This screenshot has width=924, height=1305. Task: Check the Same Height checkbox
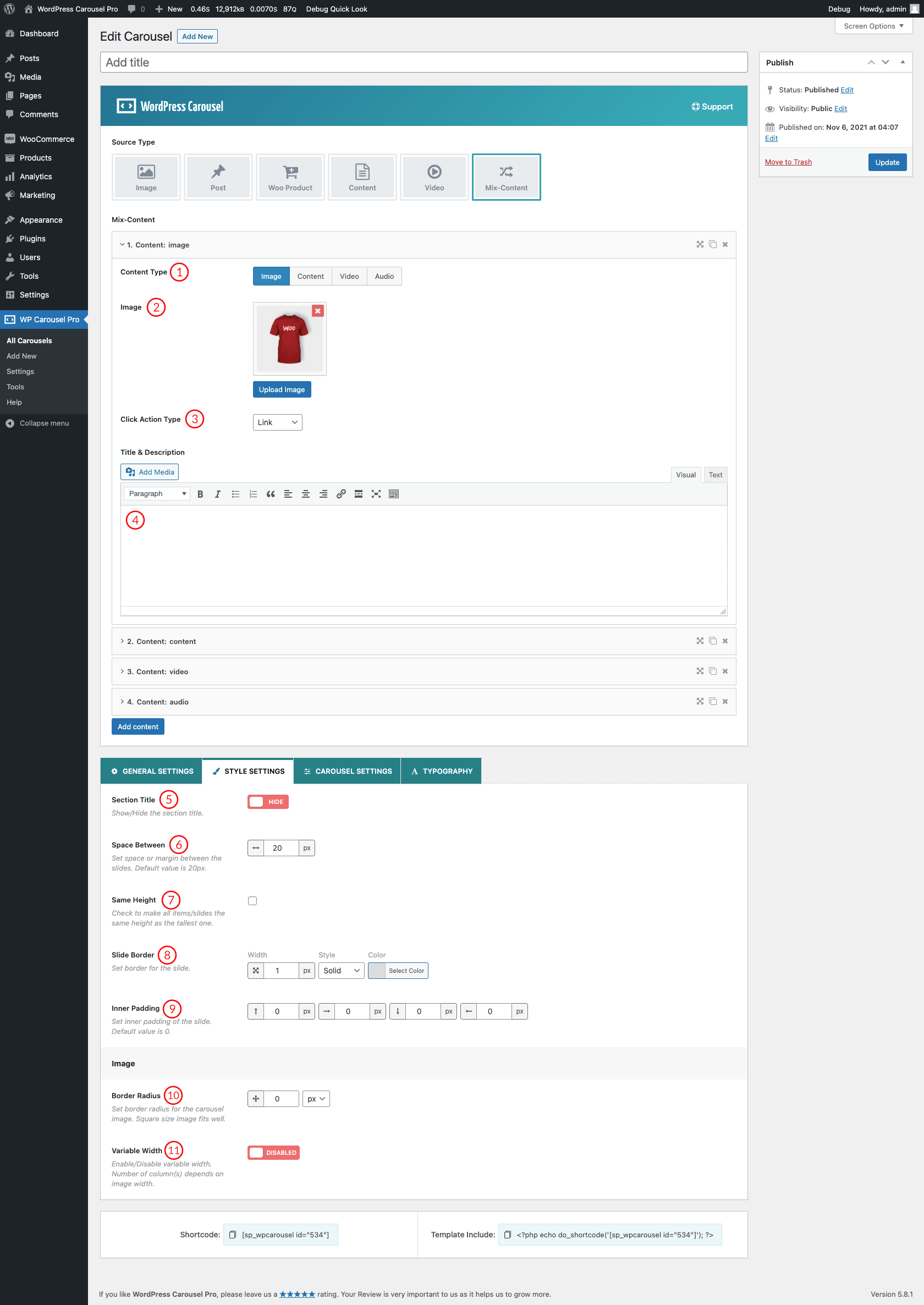tap(252, 901)
